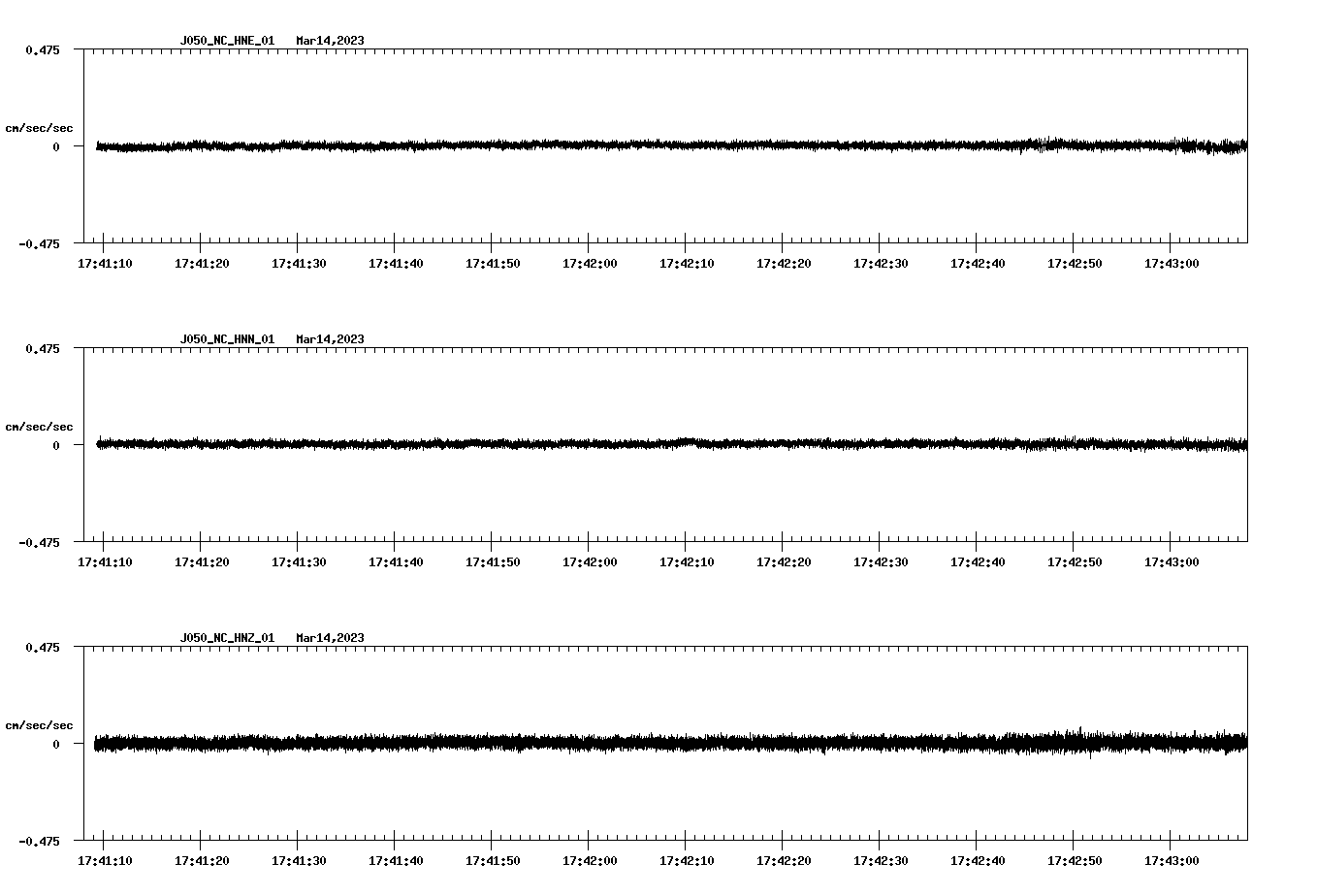Select the cm/sec/sec label on the middle plot

(x=41, y=426)
